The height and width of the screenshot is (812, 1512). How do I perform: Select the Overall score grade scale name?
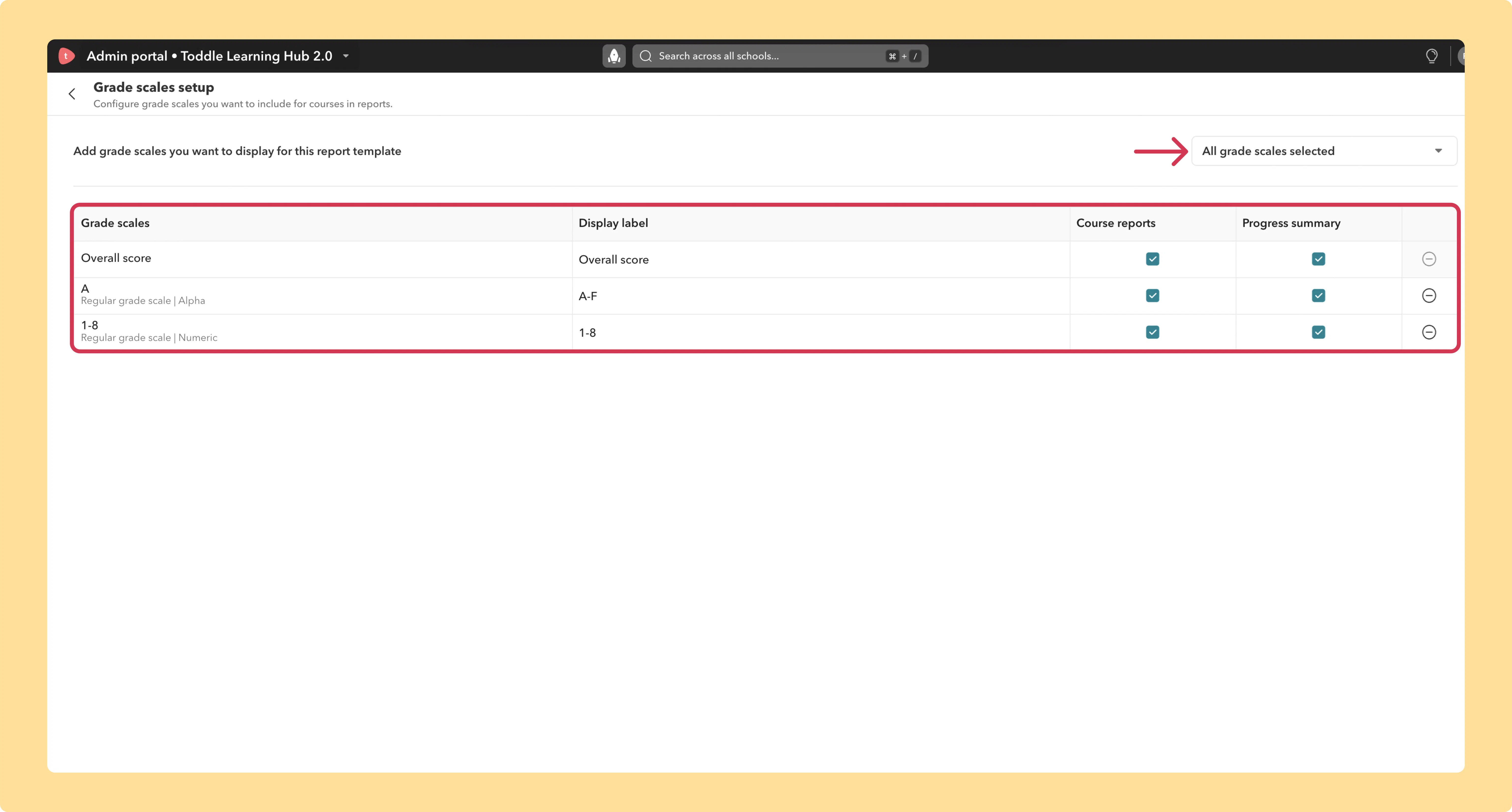coord(116,258)
